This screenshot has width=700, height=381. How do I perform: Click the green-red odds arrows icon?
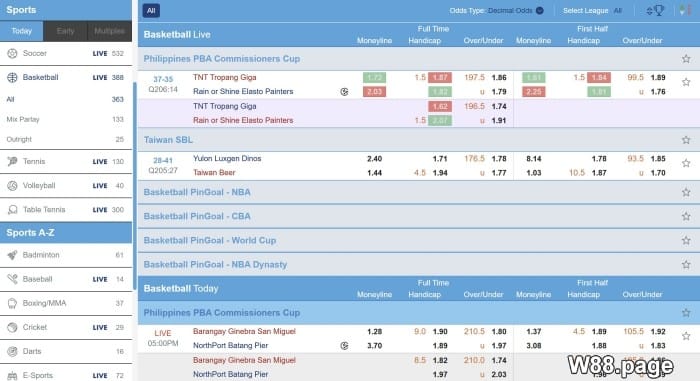tap(684, 10)
